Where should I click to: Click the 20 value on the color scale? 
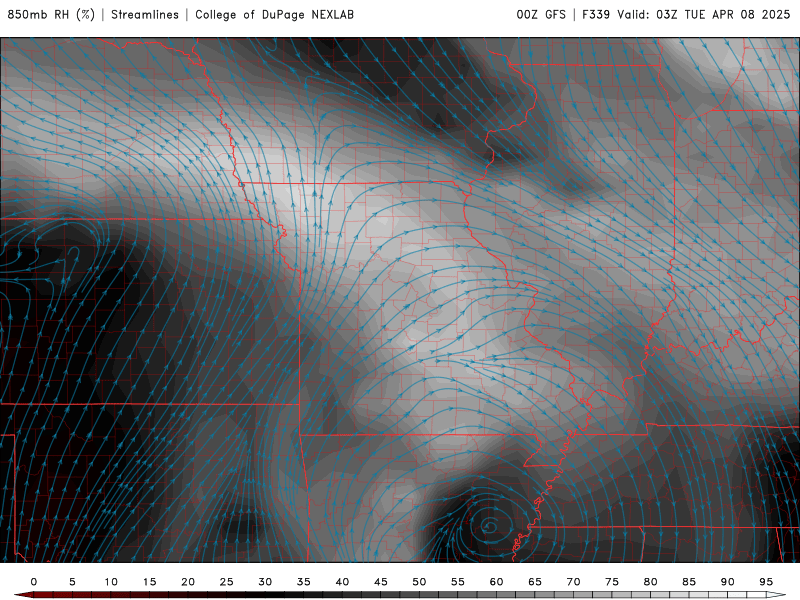click(188, 582)
